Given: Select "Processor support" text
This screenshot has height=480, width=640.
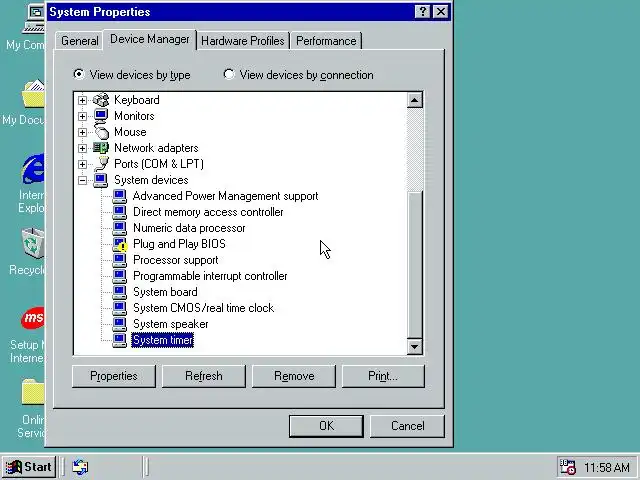Looking at the screenshot, I should pos(176,260).
